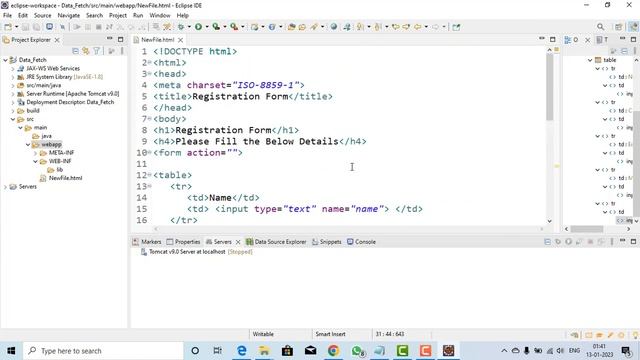
Task: Open the Navigate menu
Action: point(69,16)
